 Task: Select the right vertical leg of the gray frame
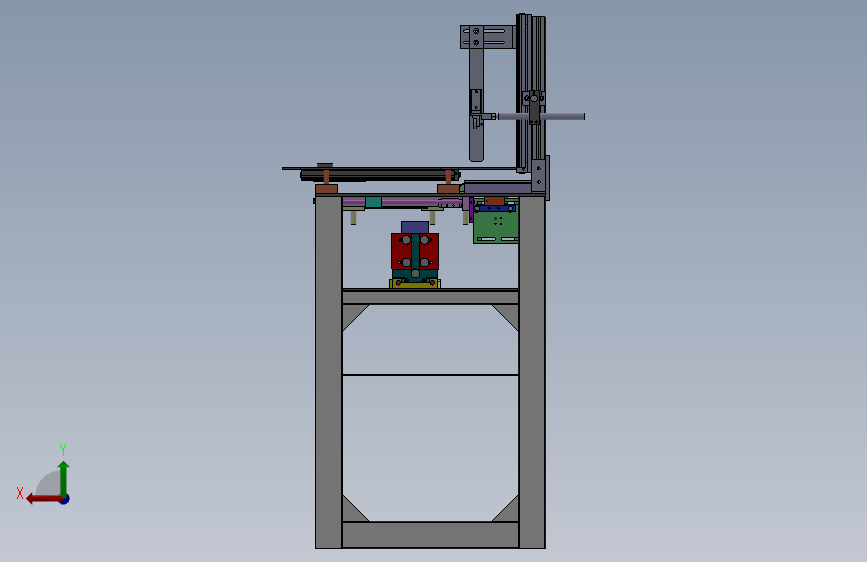[532, 372]
